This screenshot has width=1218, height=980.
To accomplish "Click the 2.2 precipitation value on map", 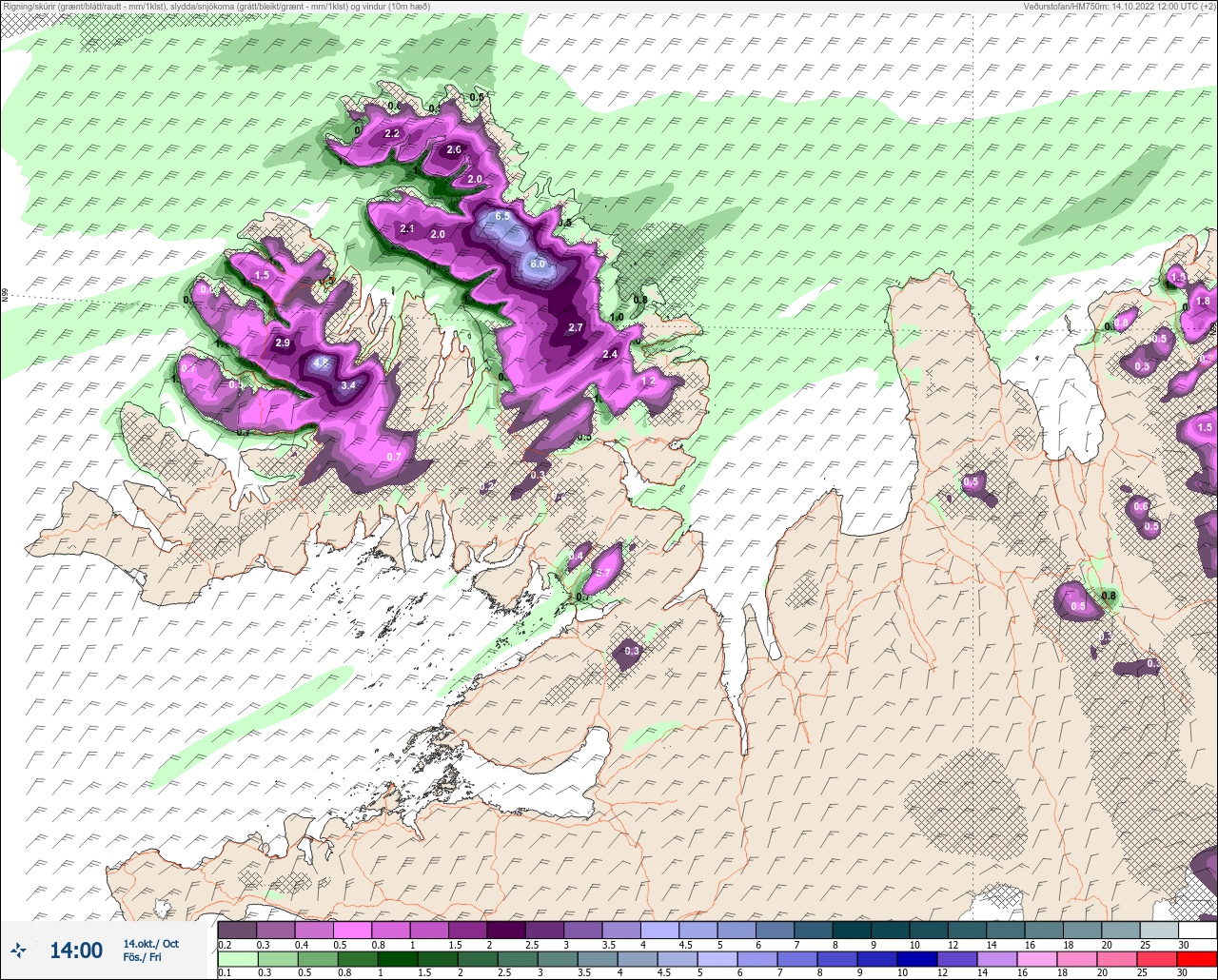I will [392, 133].
